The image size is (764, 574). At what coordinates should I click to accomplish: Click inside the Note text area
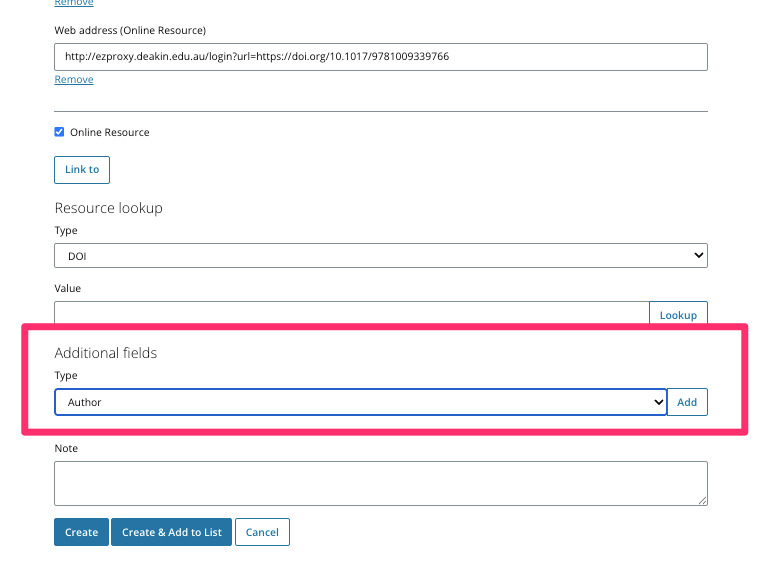coord(380,483)
